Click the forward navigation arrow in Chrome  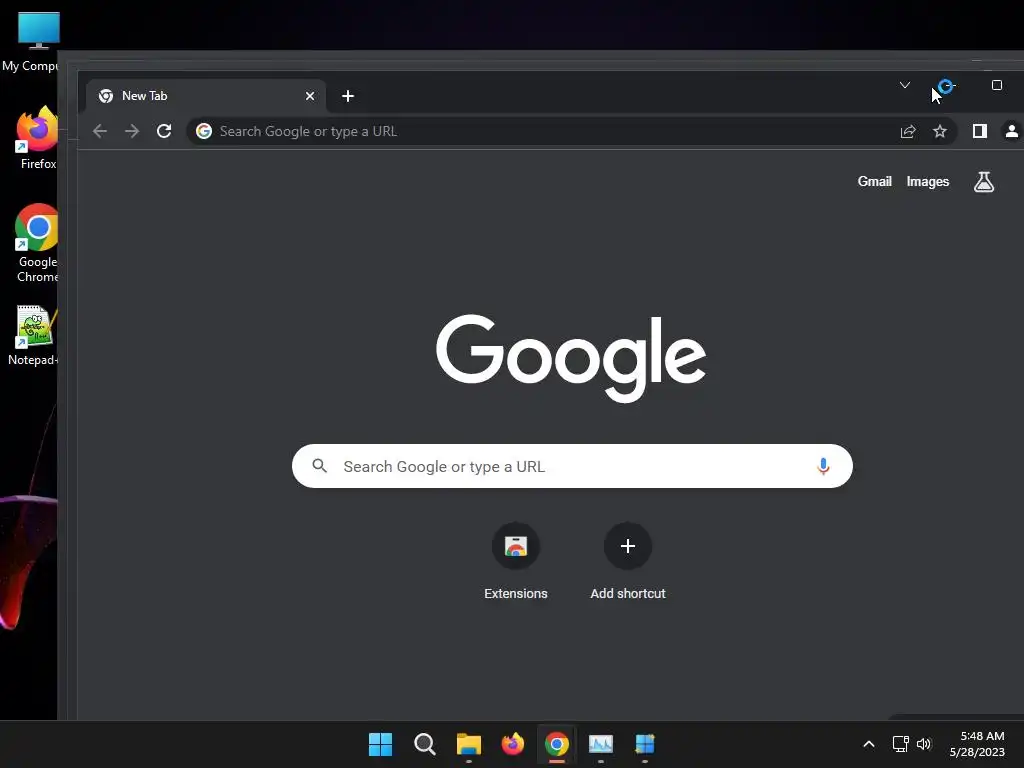point(132,131)
